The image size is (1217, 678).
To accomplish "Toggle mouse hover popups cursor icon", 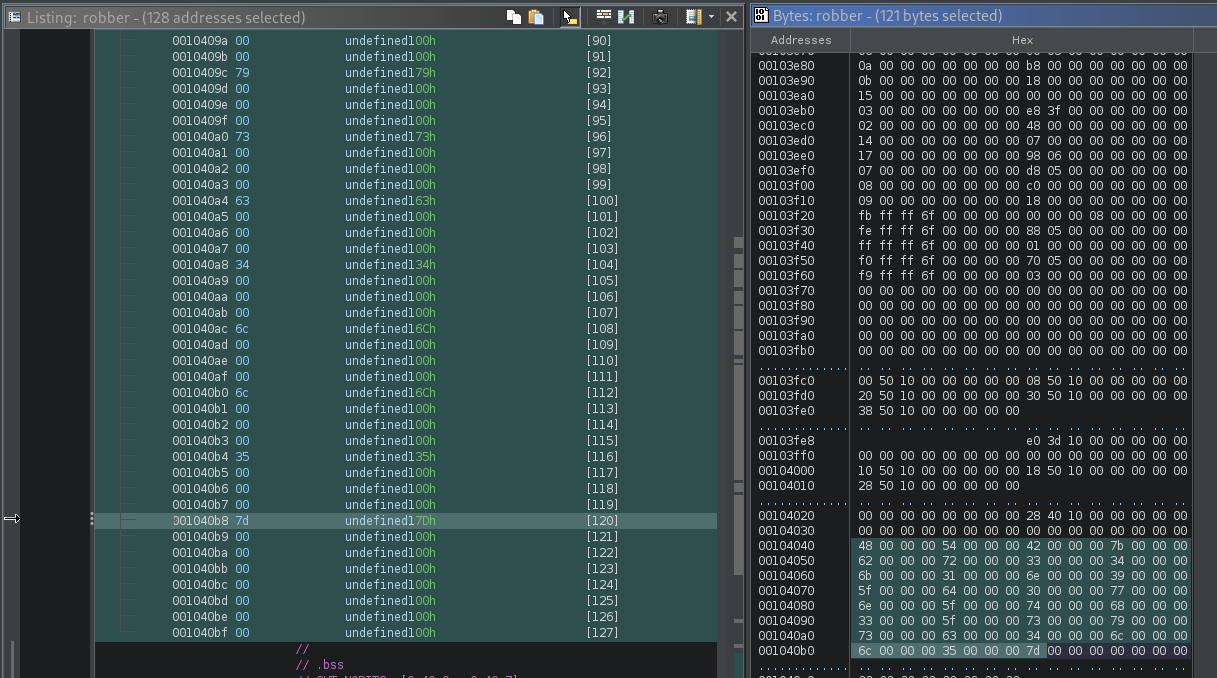I will (x=569, y=17).
